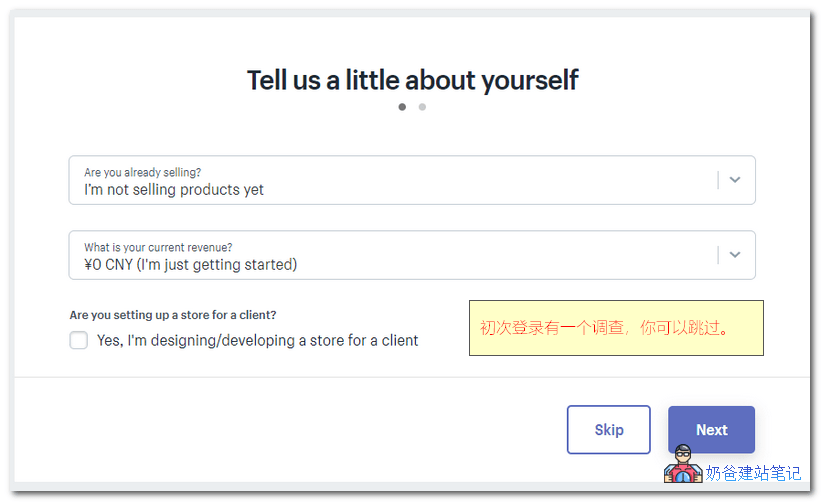
Task: Click the chevron arrow in the selling dropdown
Action: 735,180
